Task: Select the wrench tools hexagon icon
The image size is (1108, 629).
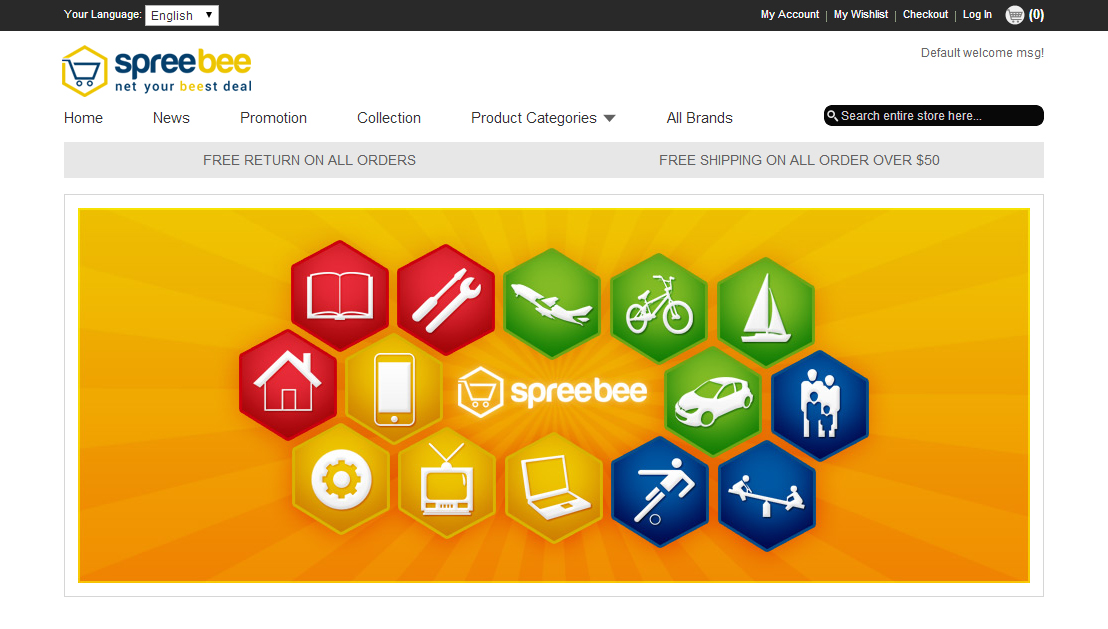Action: [446, 300]
